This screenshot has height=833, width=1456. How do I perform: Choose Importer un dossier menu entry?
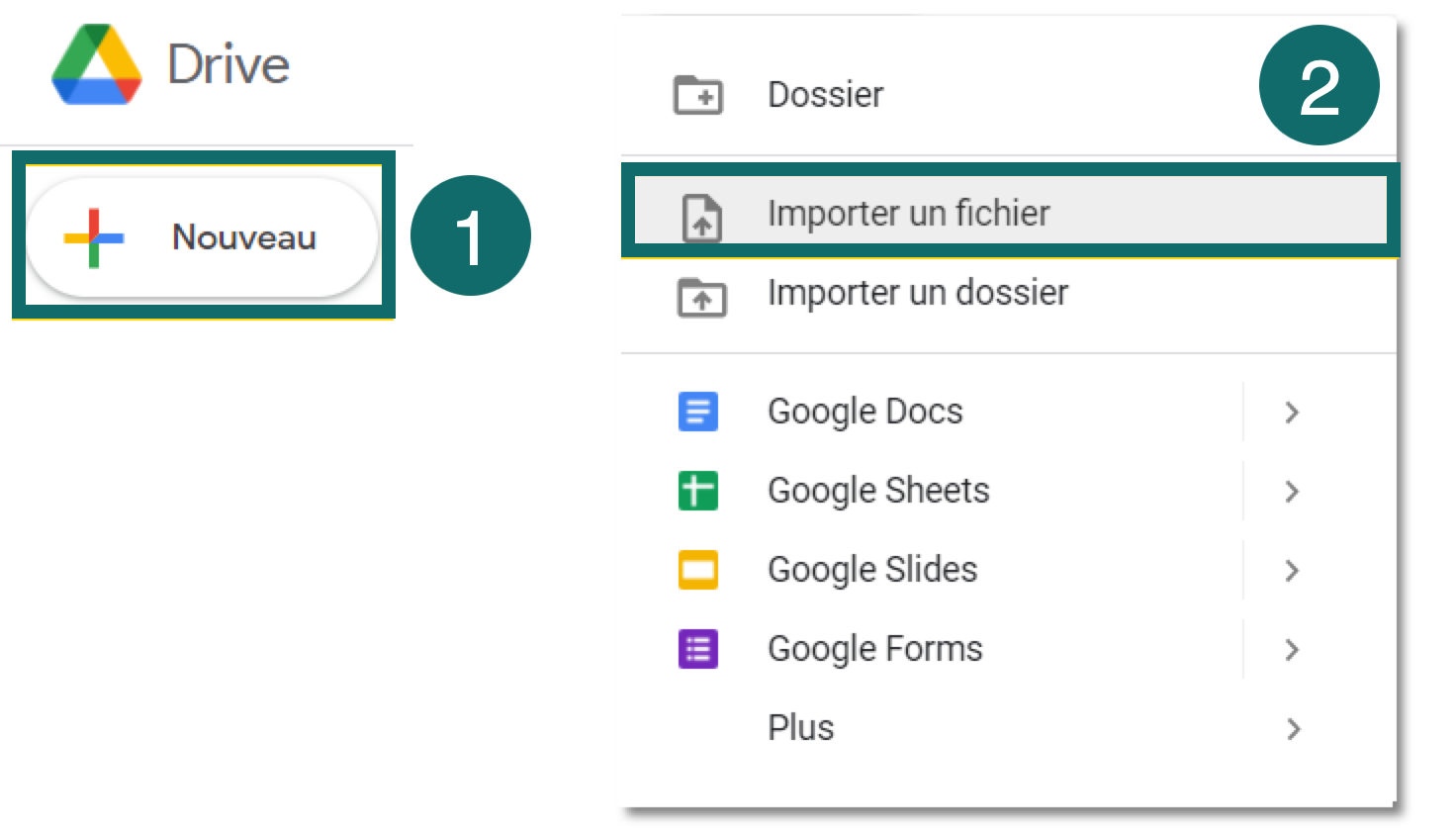[1008, 293]
